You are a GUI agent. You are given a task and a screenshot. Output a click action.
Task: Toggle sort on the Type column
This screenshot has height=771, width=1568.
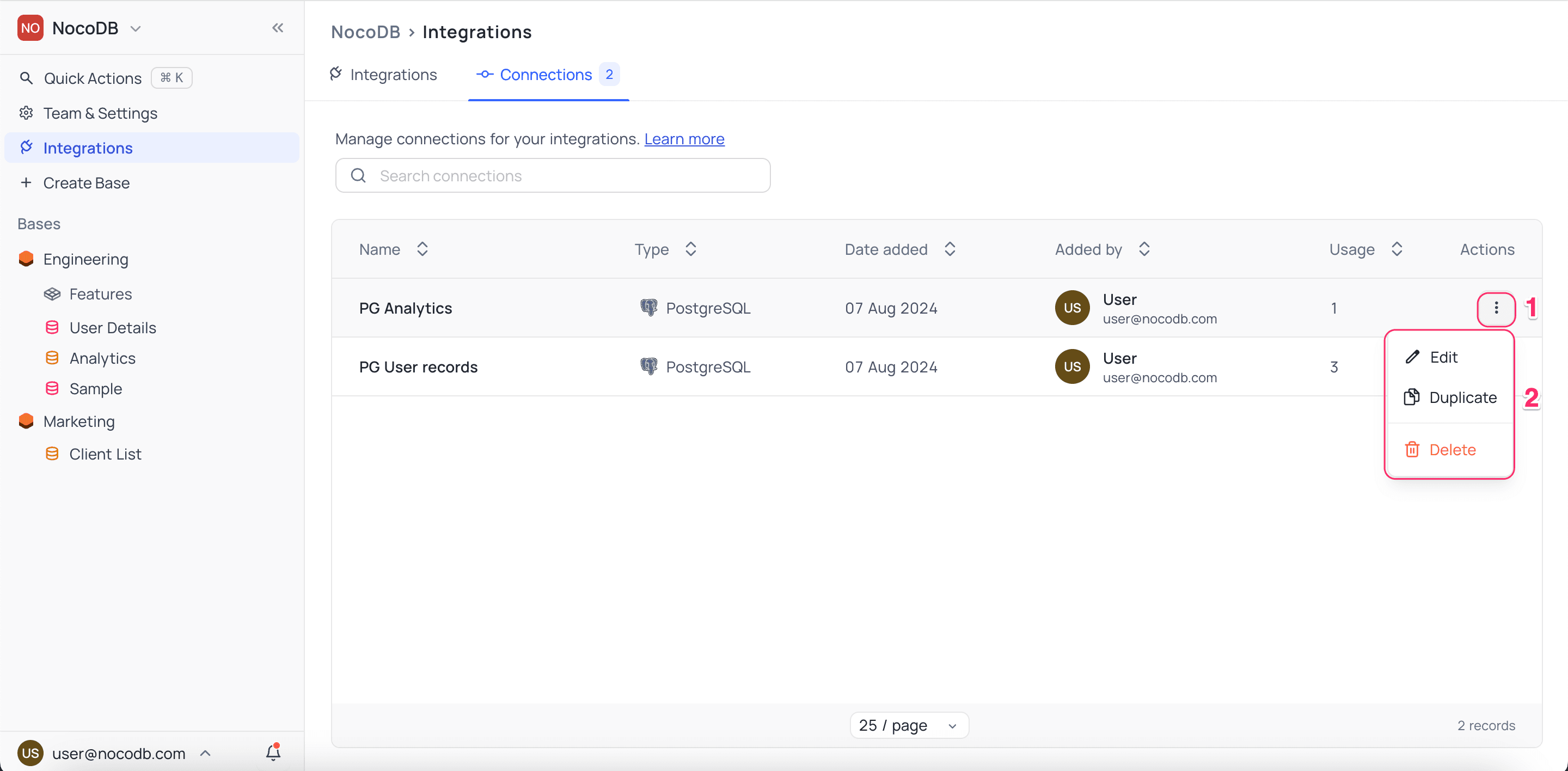coord(690,249)
